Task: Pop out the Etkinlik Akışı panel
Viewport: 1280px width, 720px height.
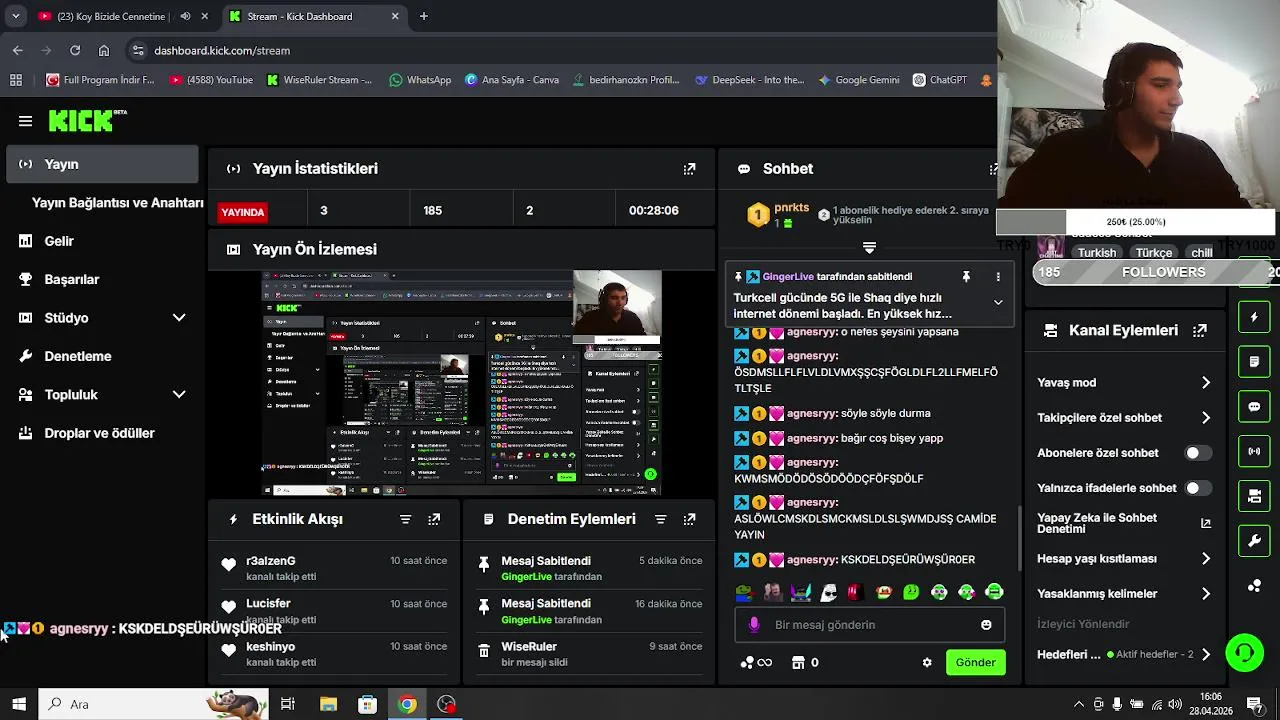Action: point(434,519)
